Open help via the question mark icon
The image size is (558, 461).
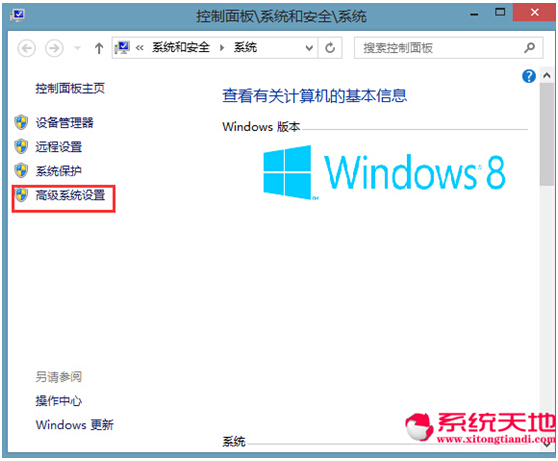529,76
